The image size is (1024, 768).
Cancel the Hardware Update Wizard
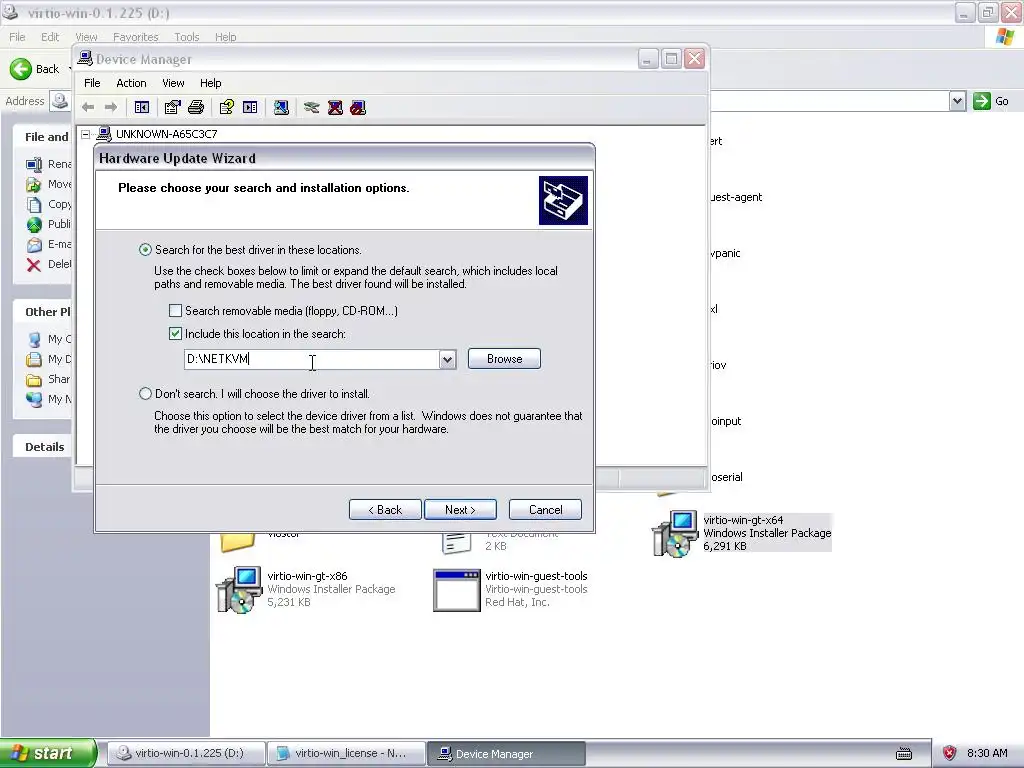(x=545, y=509)
